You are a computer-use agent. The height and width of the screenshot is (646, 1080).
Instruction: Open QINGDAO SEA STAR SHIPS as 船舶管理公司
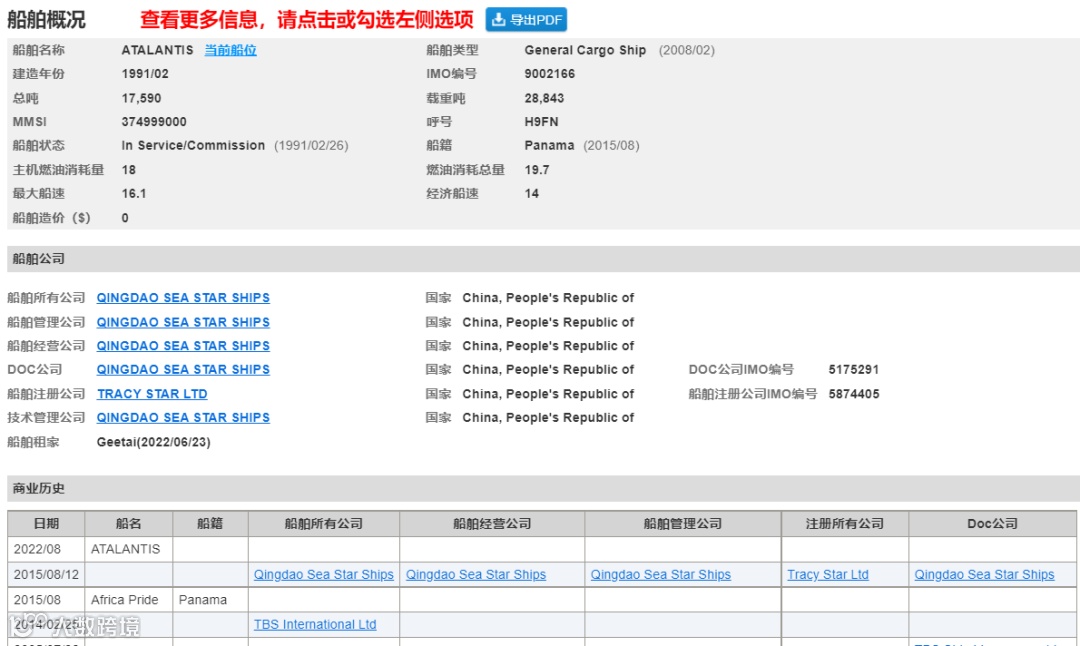pos(183,322)
